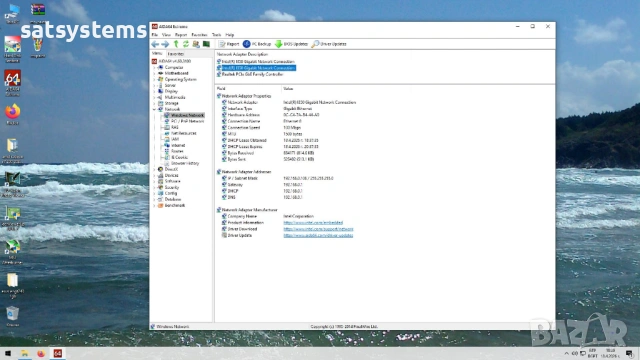640x360 pixels.
Task: Click the Software icon in the tree
Action: [x=160, y=181]
